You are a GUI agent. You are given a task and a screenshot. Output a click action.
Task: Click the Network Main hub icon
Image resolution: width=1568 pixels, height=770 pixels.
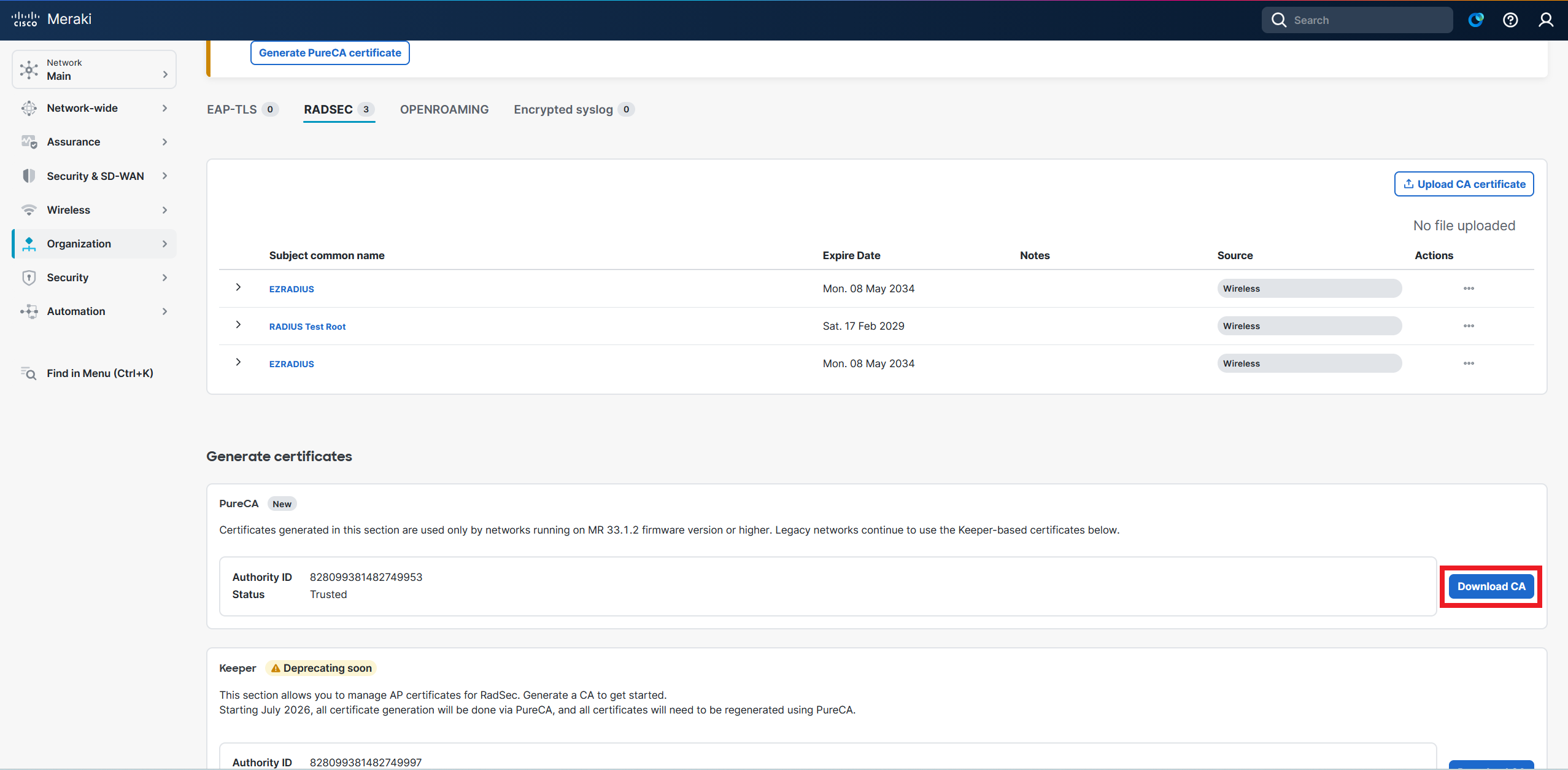tap(29, 69)
